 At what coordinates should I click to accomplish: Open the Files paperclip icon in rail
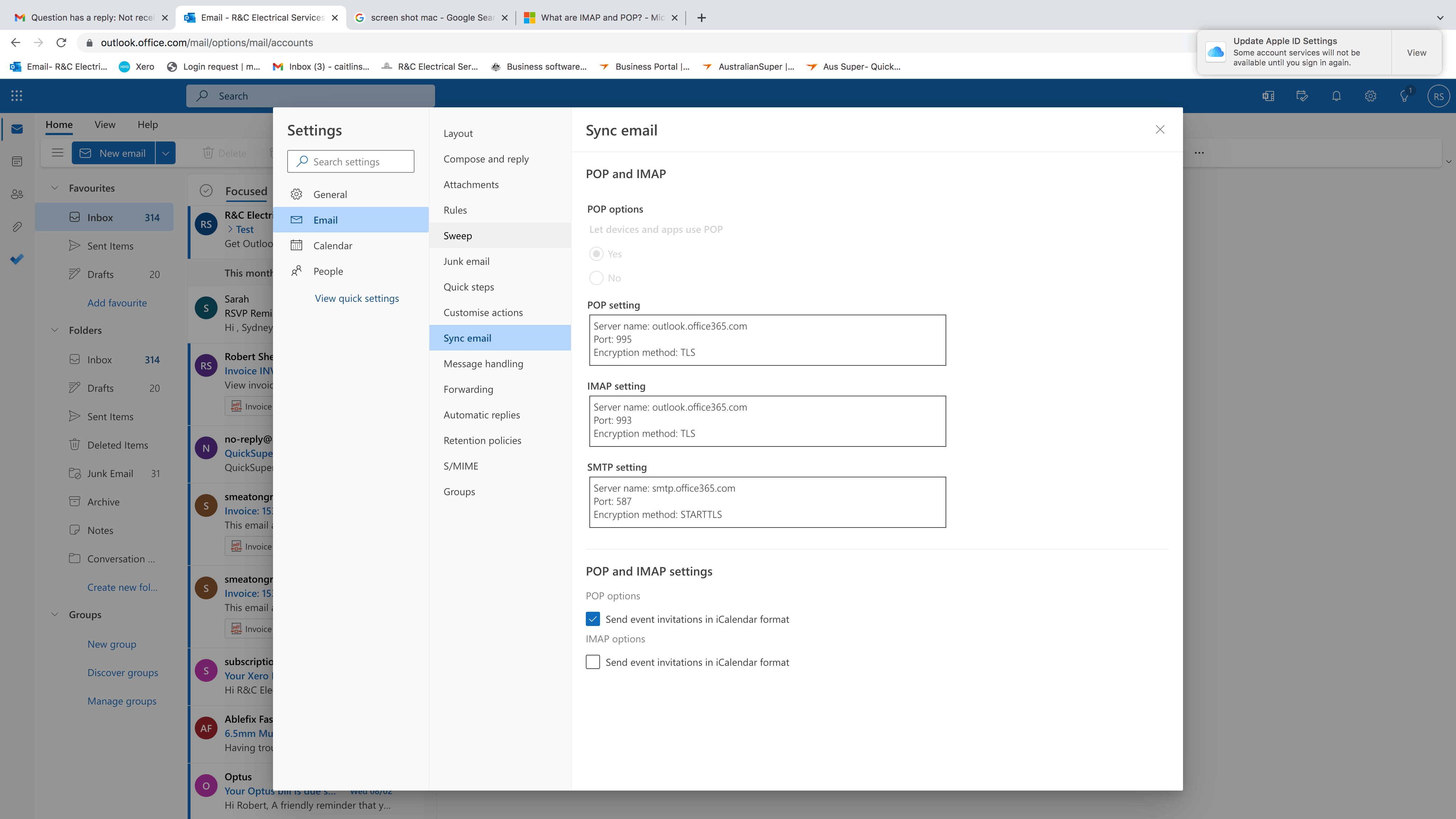coord(17,227)
